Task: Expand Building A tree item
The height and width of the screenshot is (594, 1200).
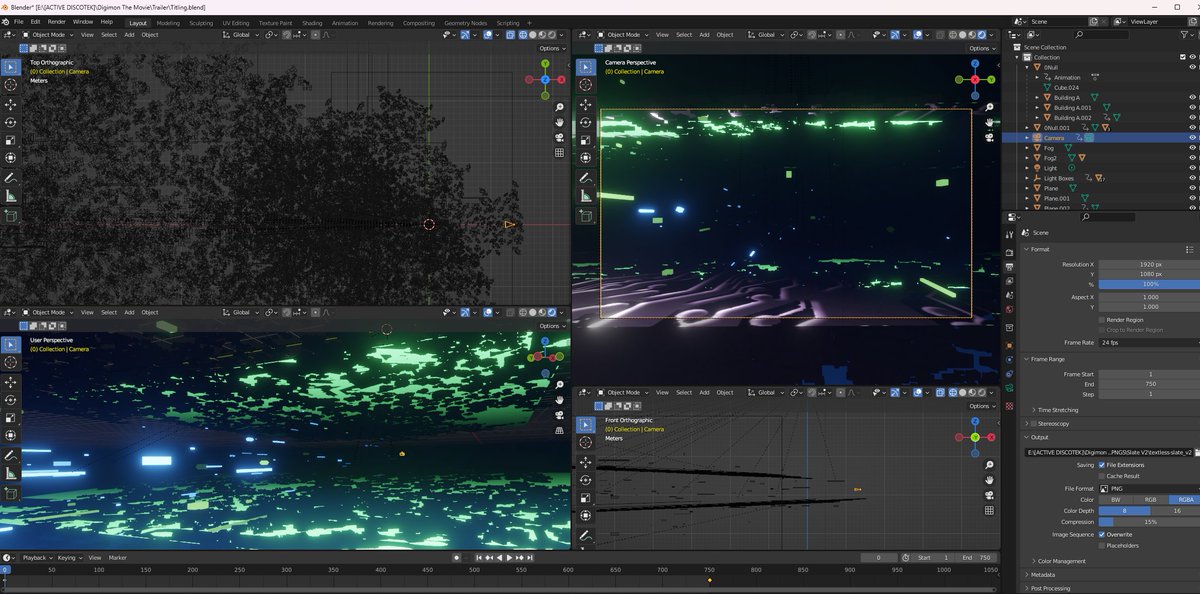Action: point(1037,98)
